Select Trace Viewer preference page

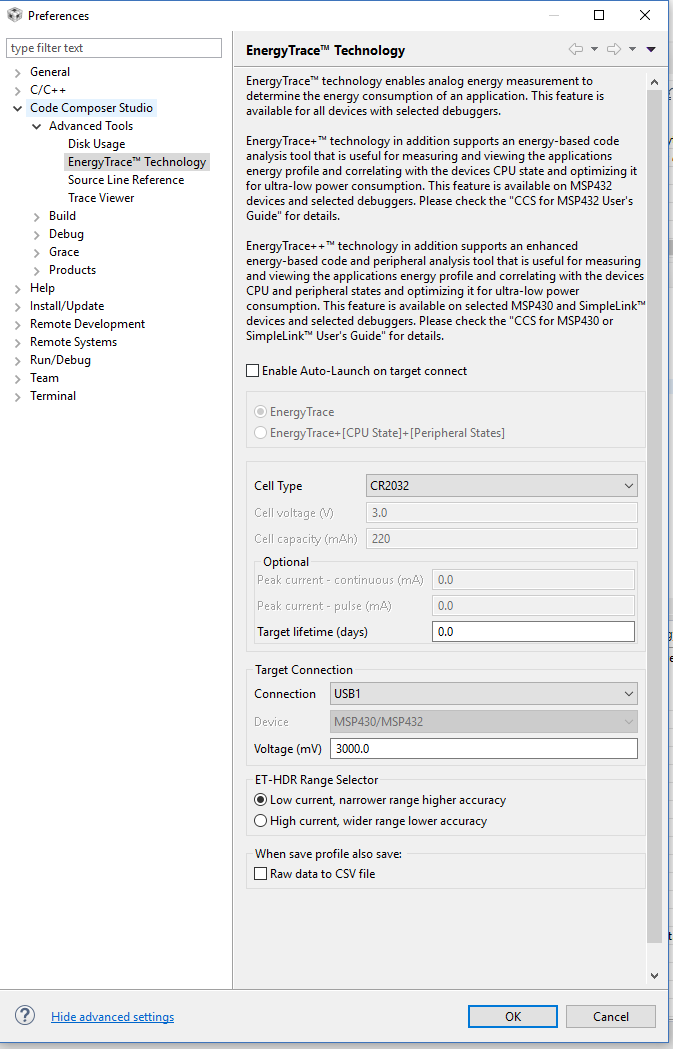[x=101, y=198]
